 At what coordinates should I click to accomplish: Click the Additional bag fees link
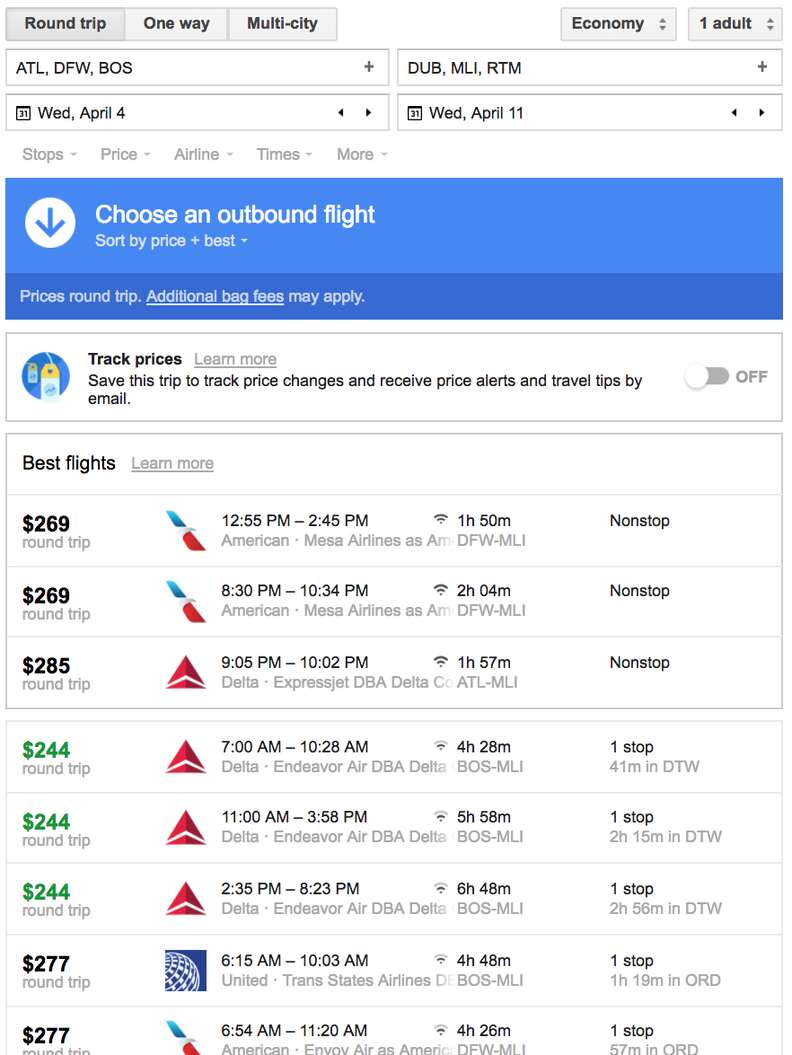click(214, 296)
